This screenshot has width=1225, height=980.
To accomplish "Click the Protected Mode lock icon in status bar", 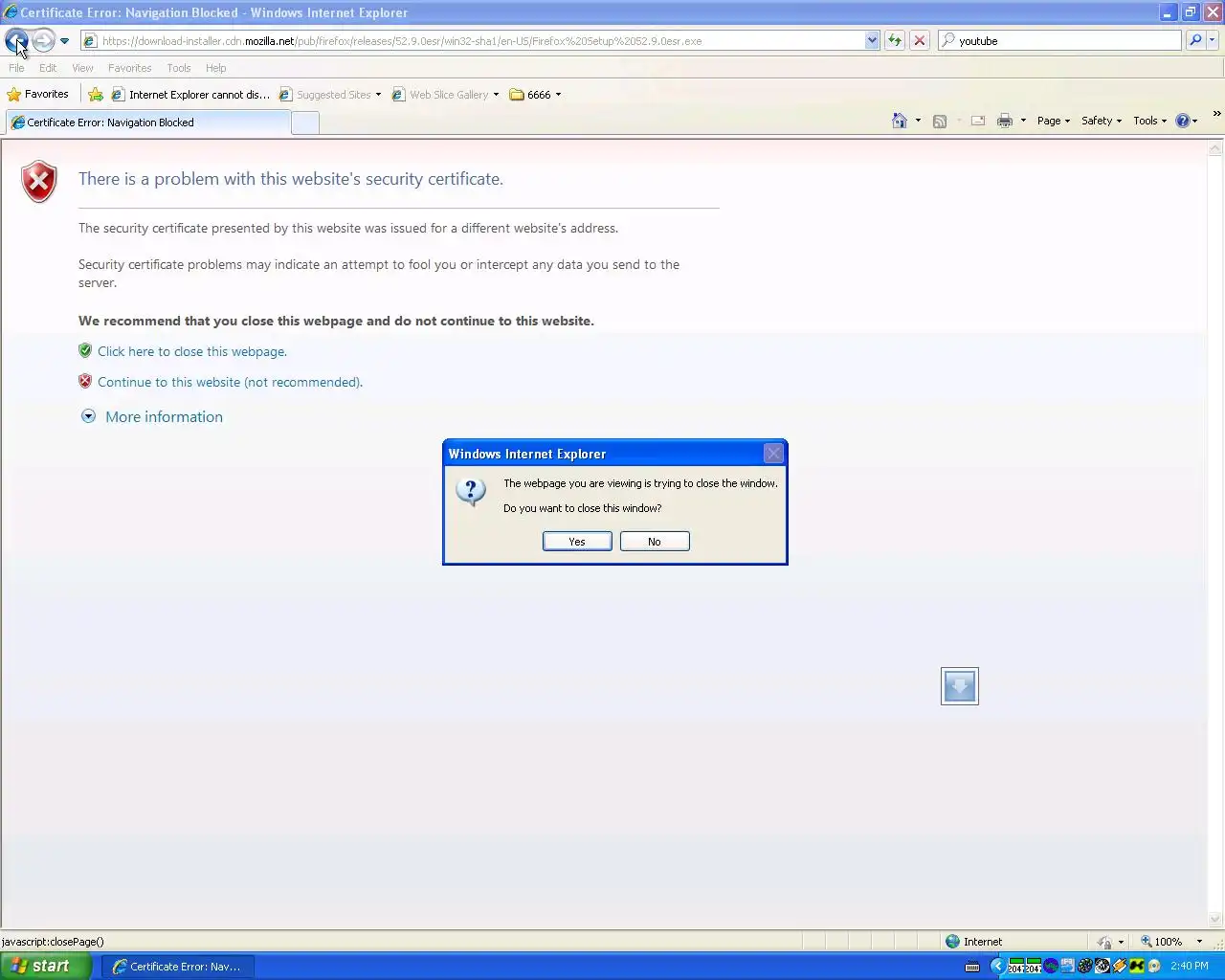I will (1104, 942).
